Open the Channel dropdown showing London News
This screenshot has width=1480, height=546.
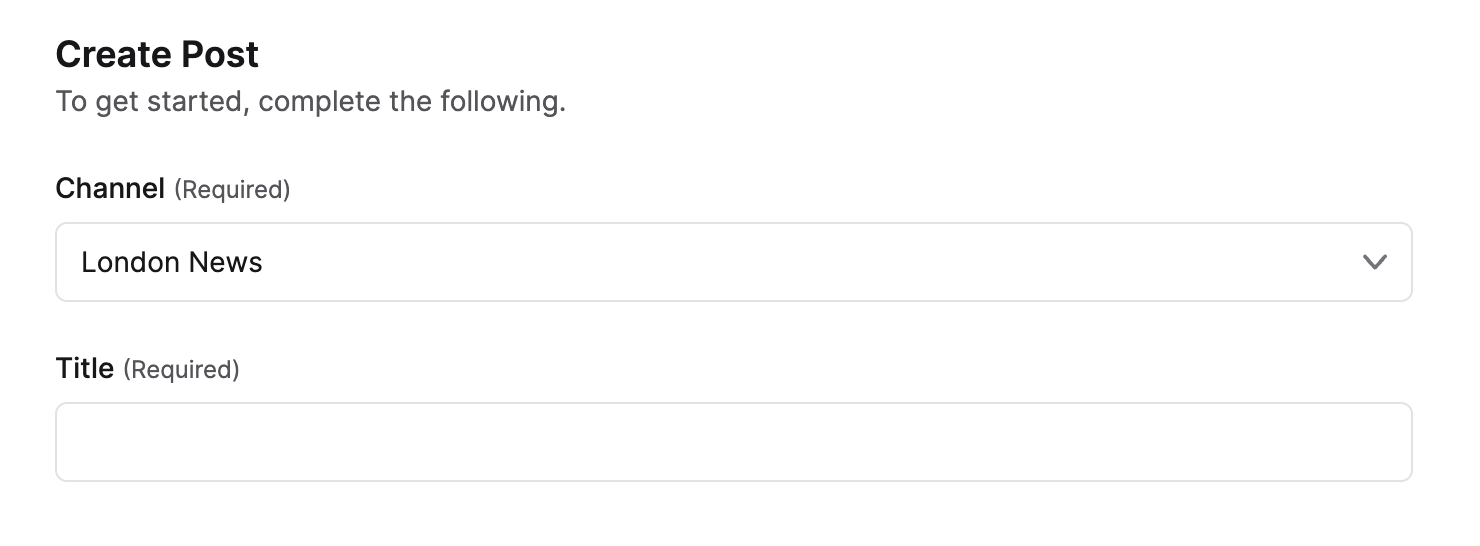point(733,262)
